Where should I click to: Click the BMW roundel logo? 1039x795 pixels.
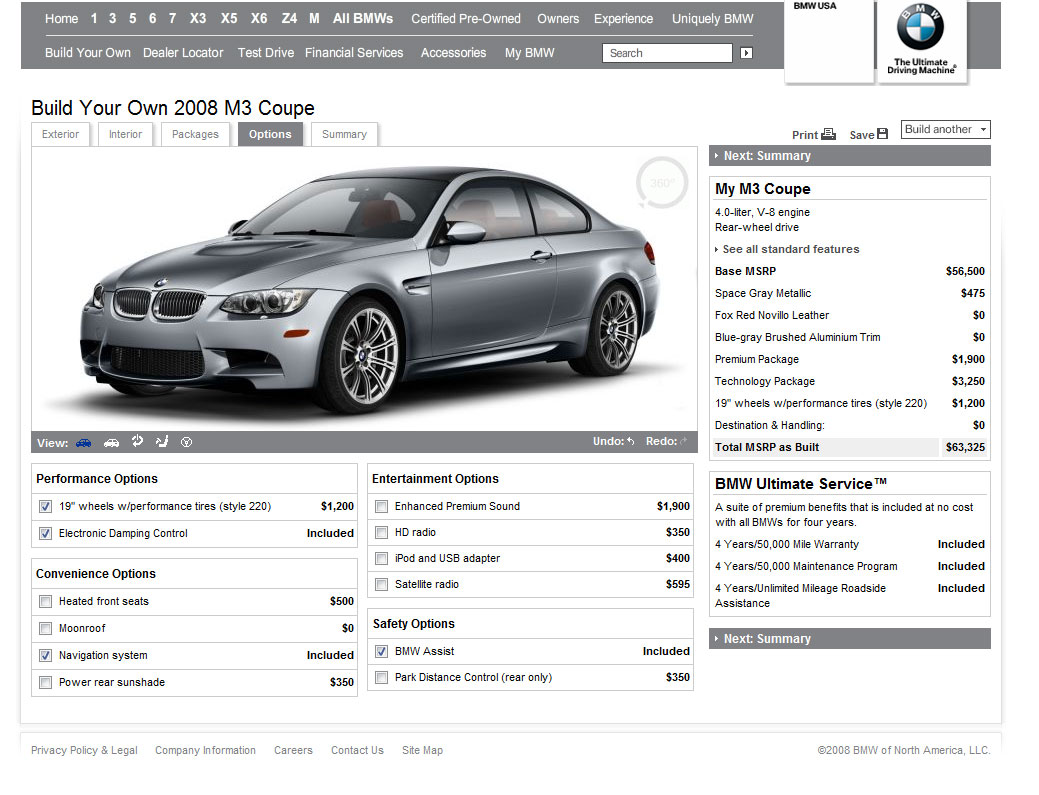coord(920,27)
